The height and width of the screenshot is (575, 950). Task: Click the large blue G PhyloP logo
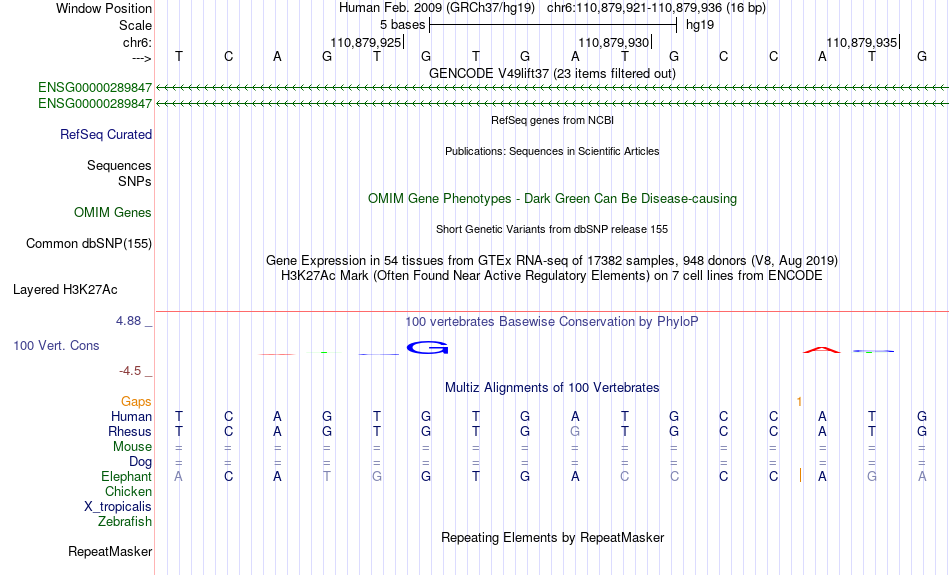[427, 348]
